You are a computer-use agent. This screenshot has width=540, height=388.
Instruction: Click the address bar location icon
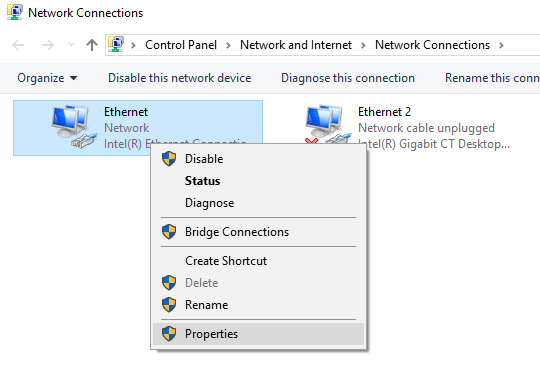(116, 44)
